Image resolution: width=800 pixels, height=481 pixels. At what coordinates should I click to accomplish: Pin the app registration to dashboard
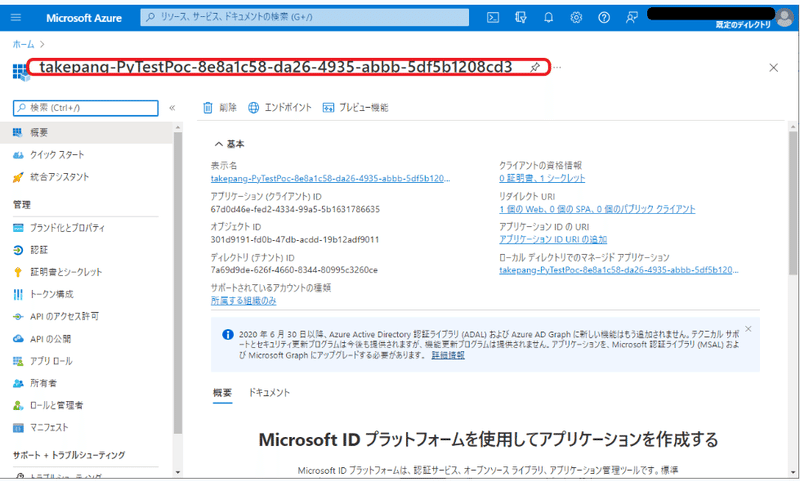pos(535,67)
